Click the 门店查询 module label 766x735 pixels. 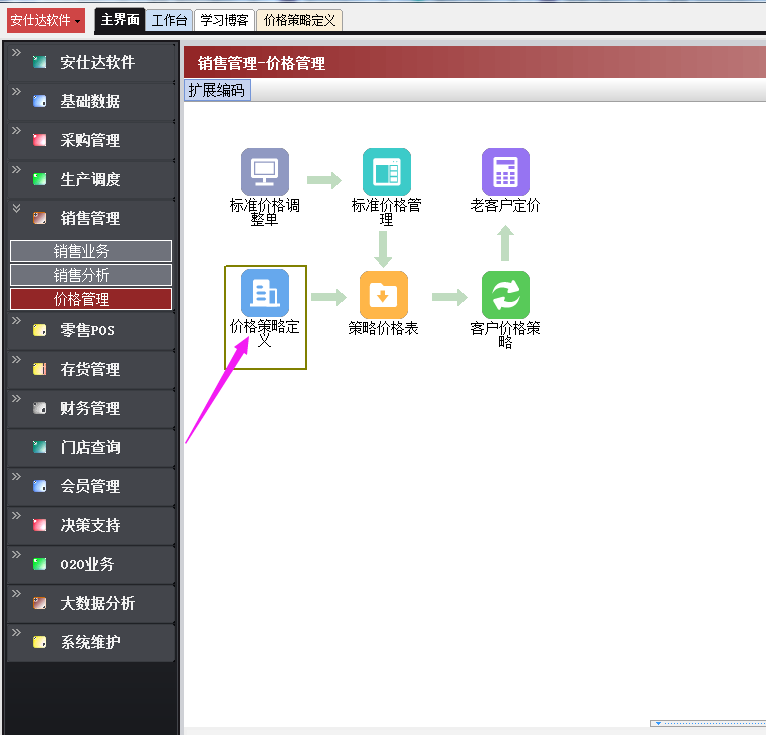point(90,447)
